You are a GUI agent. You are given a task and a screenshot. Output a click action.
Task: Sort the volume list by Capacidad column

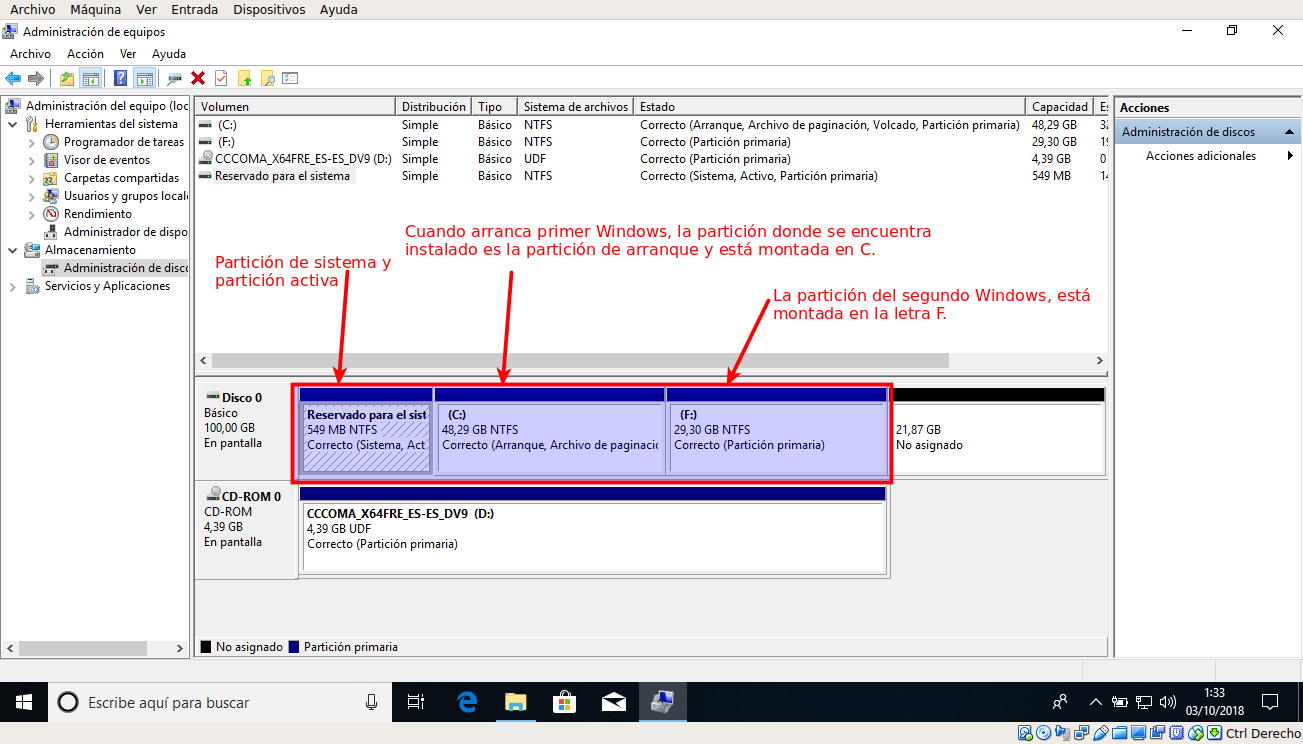pos(1059,107)
